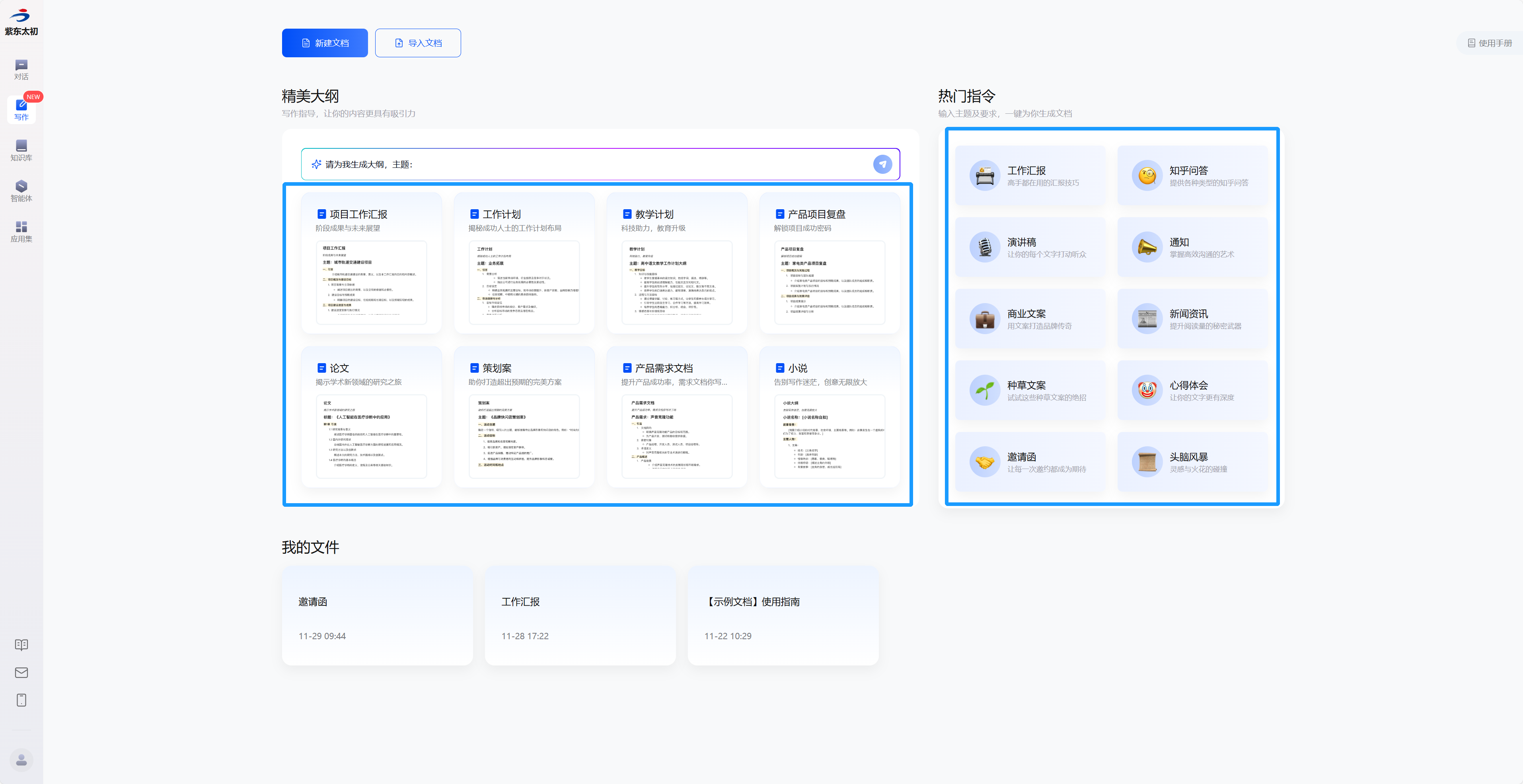Select the 项目工作汇报 outline template
Viewport: 1523px width, 784px height.
371,263
